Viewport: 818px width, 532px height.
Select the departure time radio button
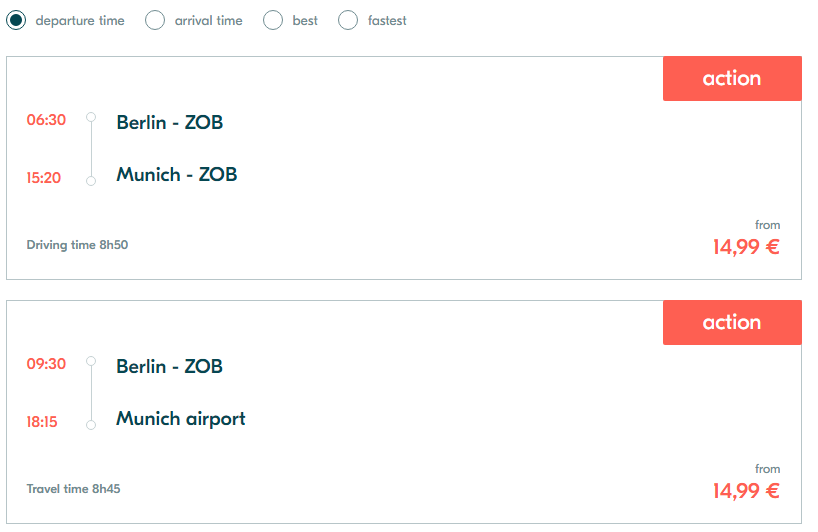pos(16,20)
